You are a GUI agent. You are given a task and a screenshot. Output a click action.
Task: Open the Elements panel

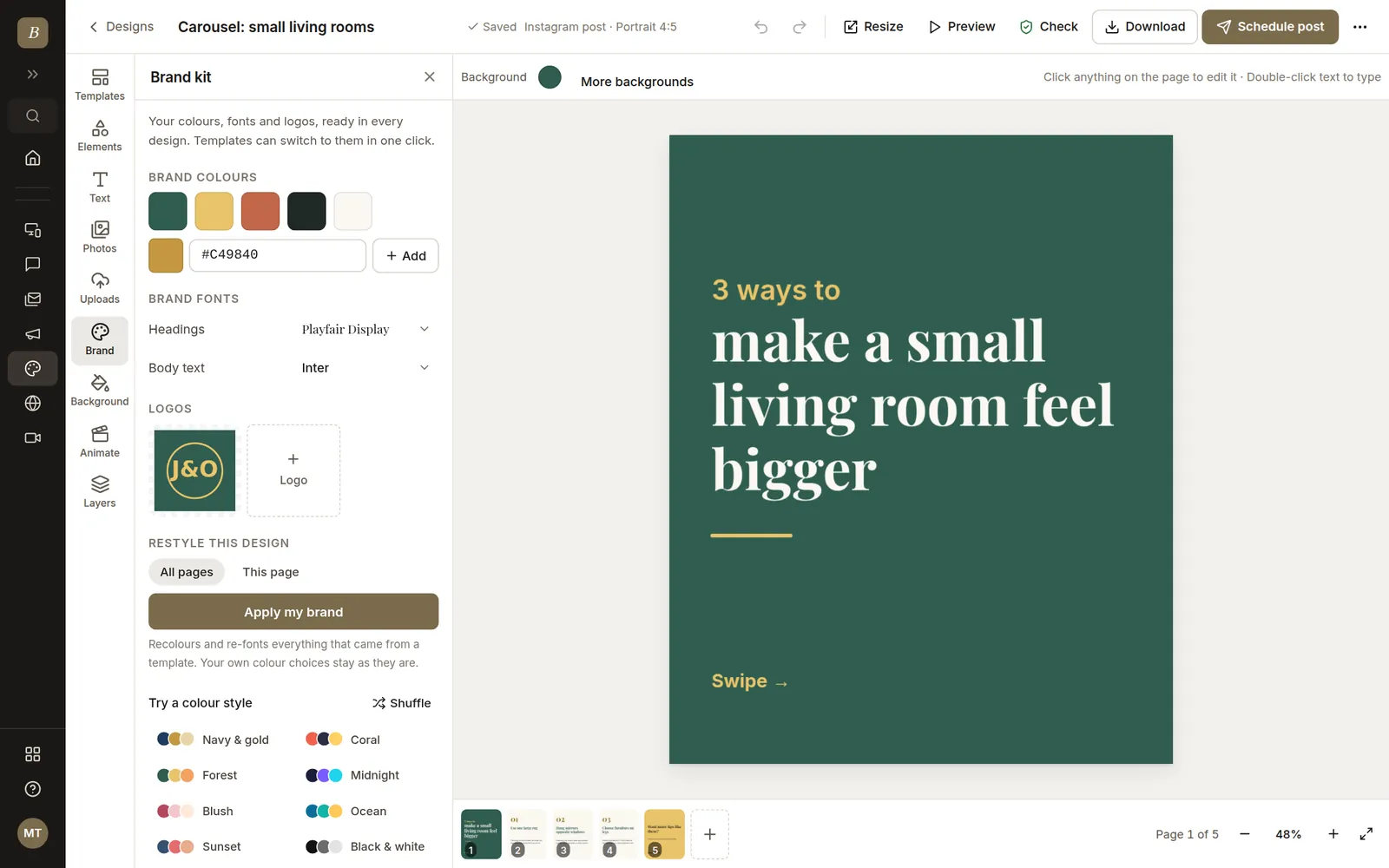100,135
